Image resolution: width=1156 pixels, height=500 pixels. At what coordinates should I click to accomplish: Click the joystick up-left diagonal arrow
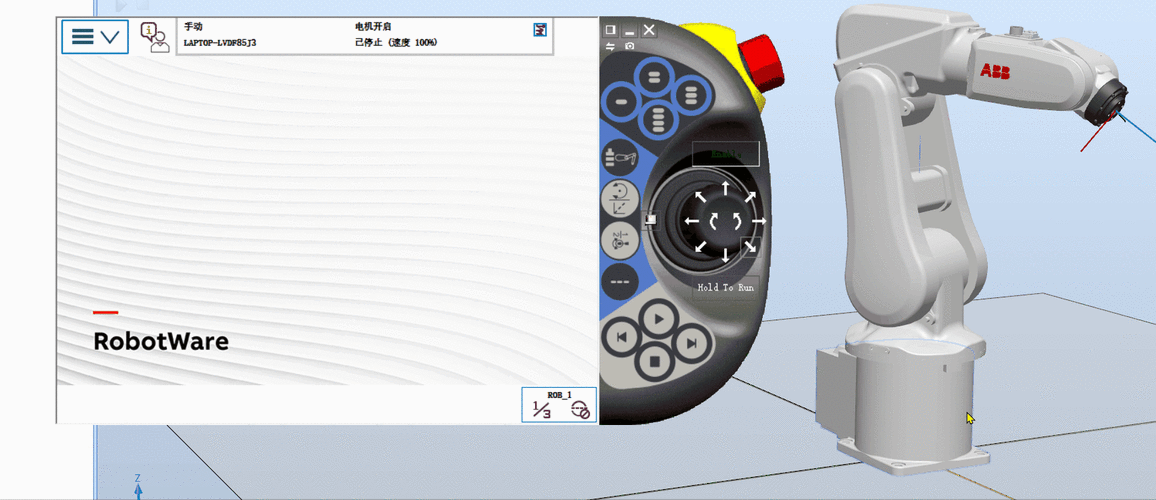coord(700,196)
